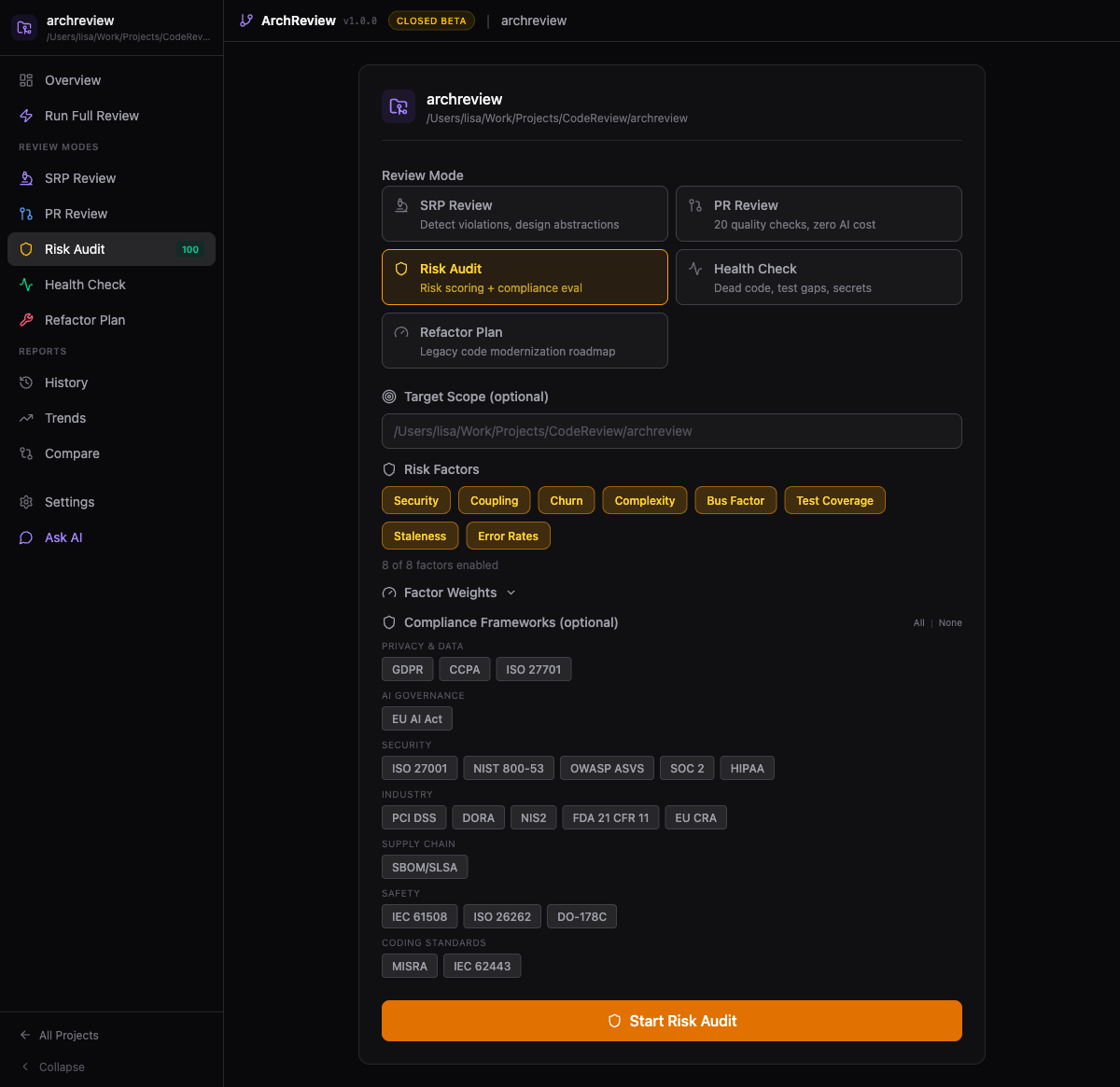1120x1087 pixels.
Task: Select All compliance frameworks link
Action: click(918, 623)
